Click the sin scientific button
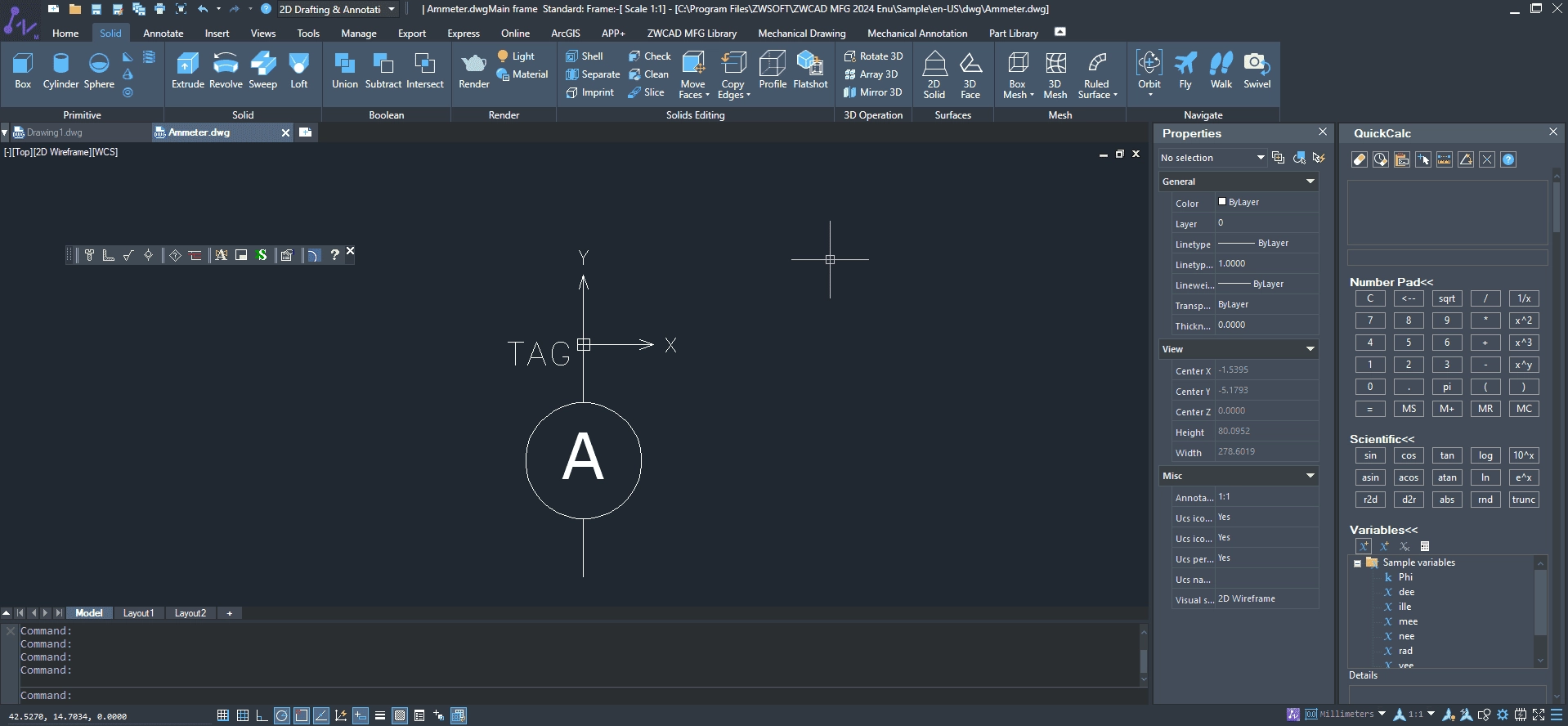Image resolution: width=1568 pixels, height=726 pixels. (x=1370, y=455)
